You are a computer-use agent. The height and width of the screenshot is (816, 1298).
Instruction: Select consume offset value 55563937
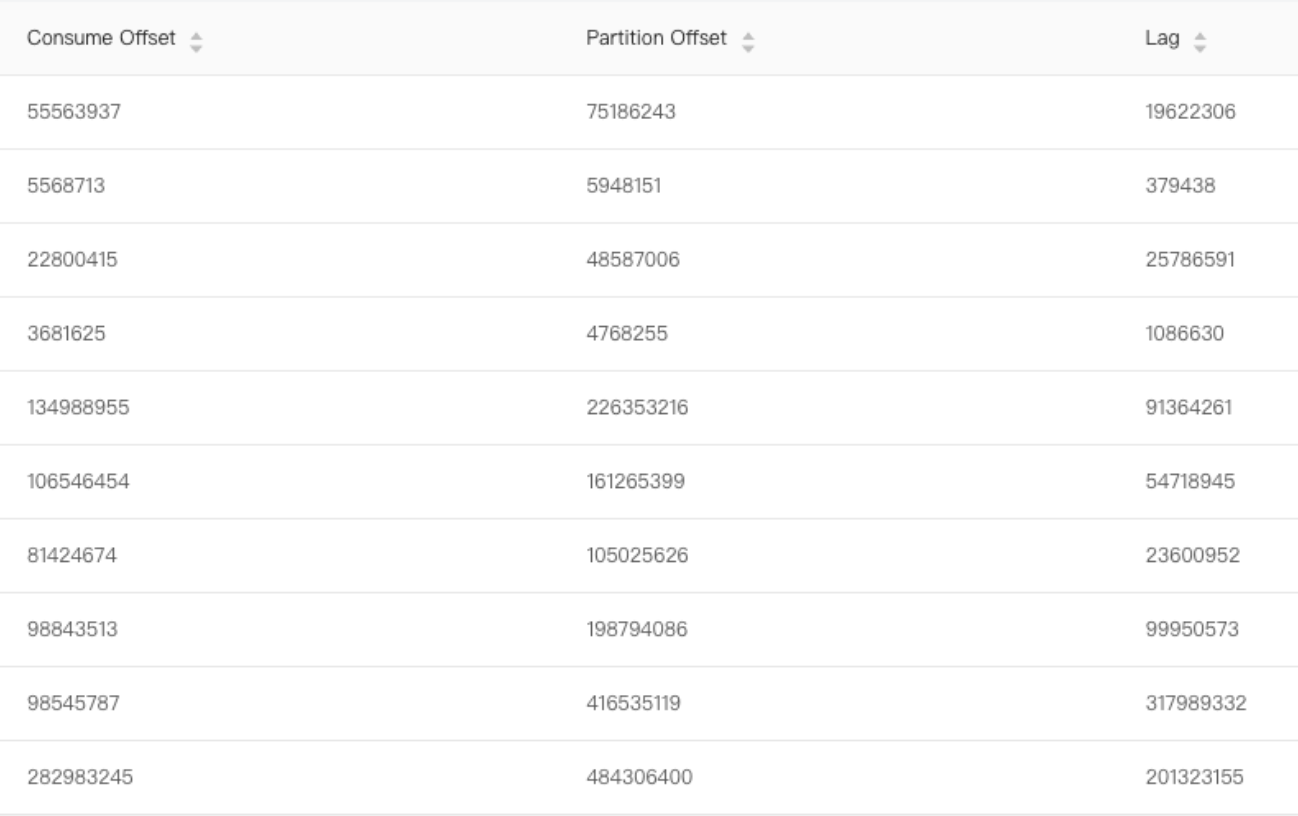pos(74,112)
